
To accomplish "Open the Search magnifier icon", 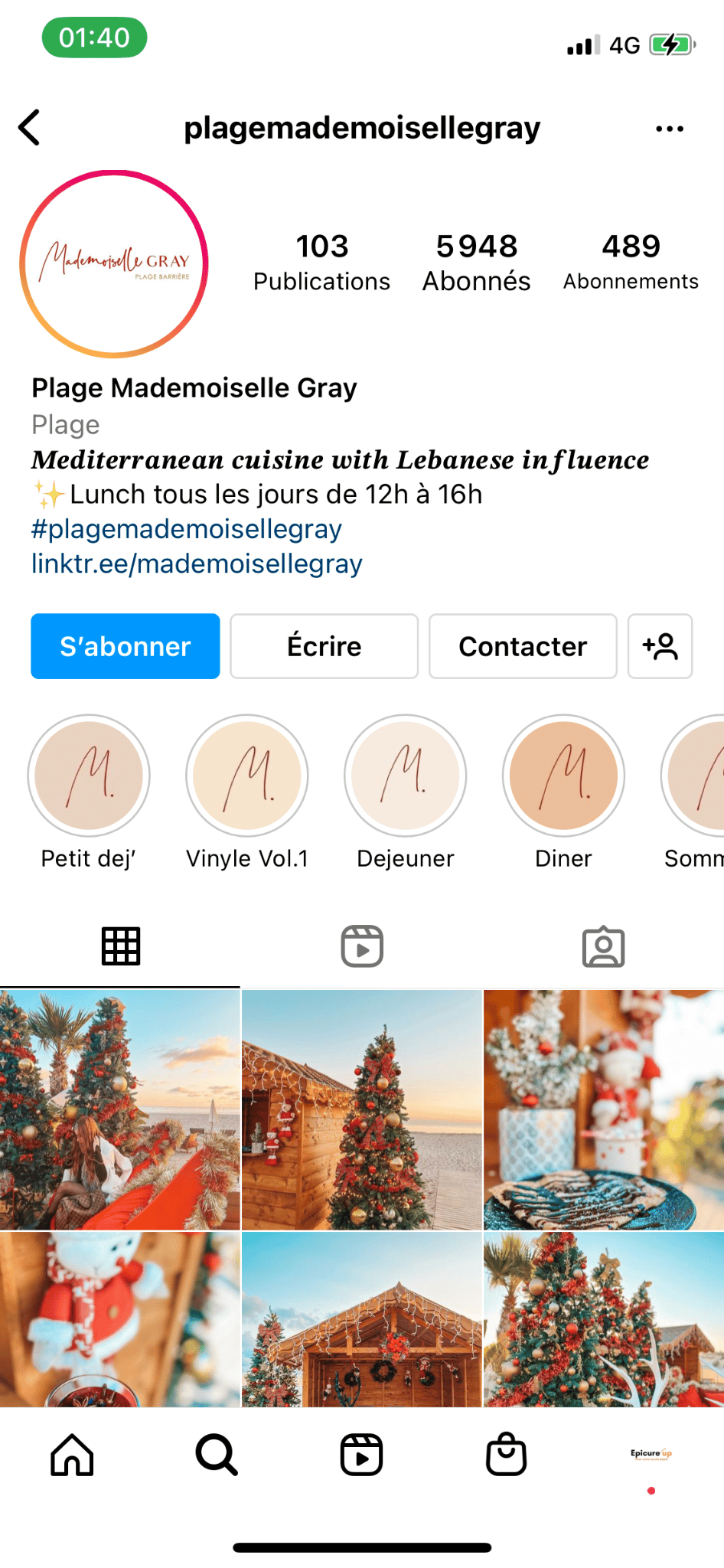I will pos(217,1455).
